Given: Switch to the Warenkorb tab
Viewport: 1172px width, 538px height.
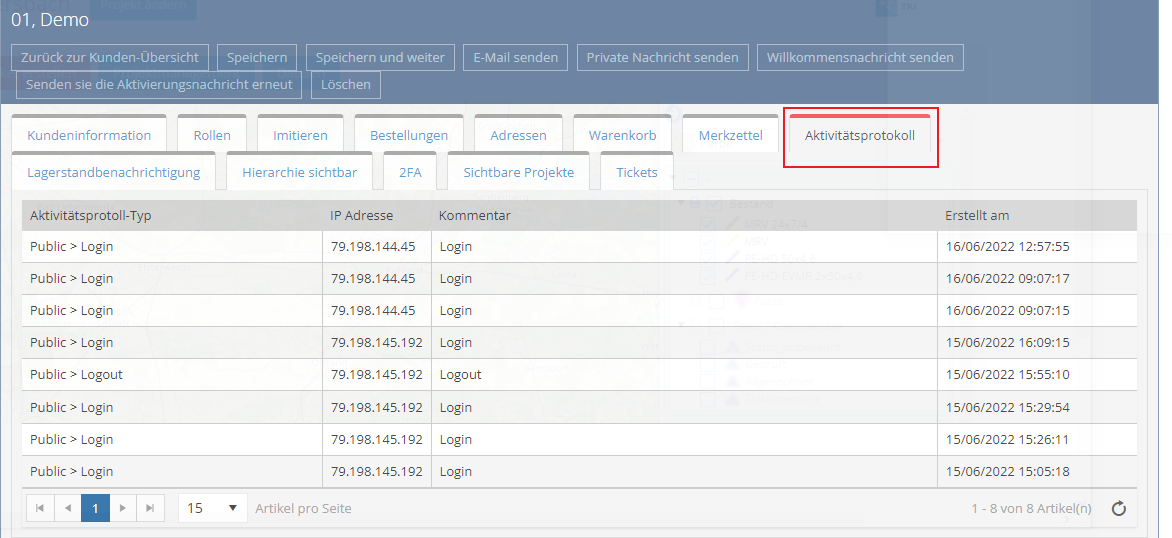Looking at the screenshot, I should tap(622, 135).
